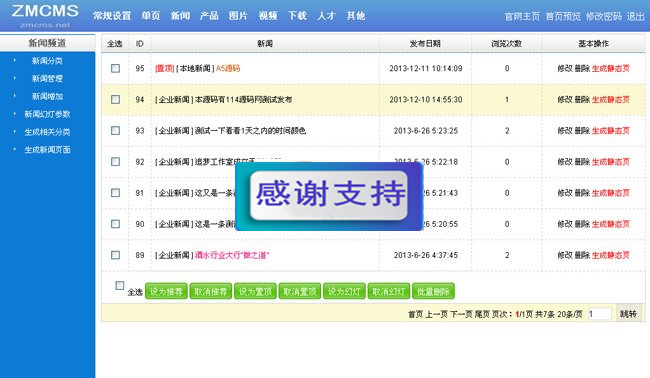Delete news ID 94 via 删除
This screenshot has width=650, height=378.
pyautogui.click(x=582, y=99)
